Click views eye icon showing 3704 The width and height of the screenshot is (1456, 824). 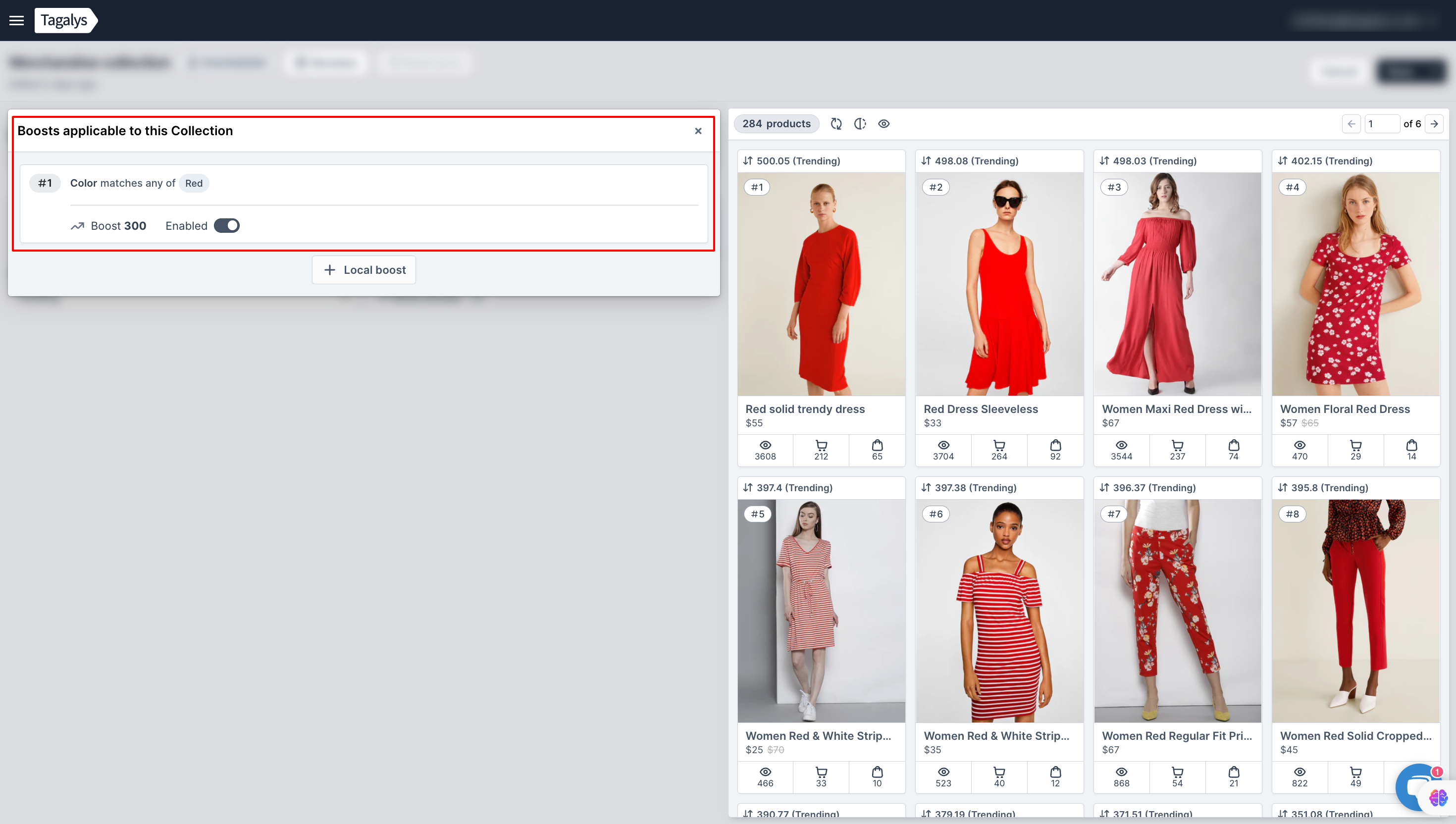[x=943, y=445]
